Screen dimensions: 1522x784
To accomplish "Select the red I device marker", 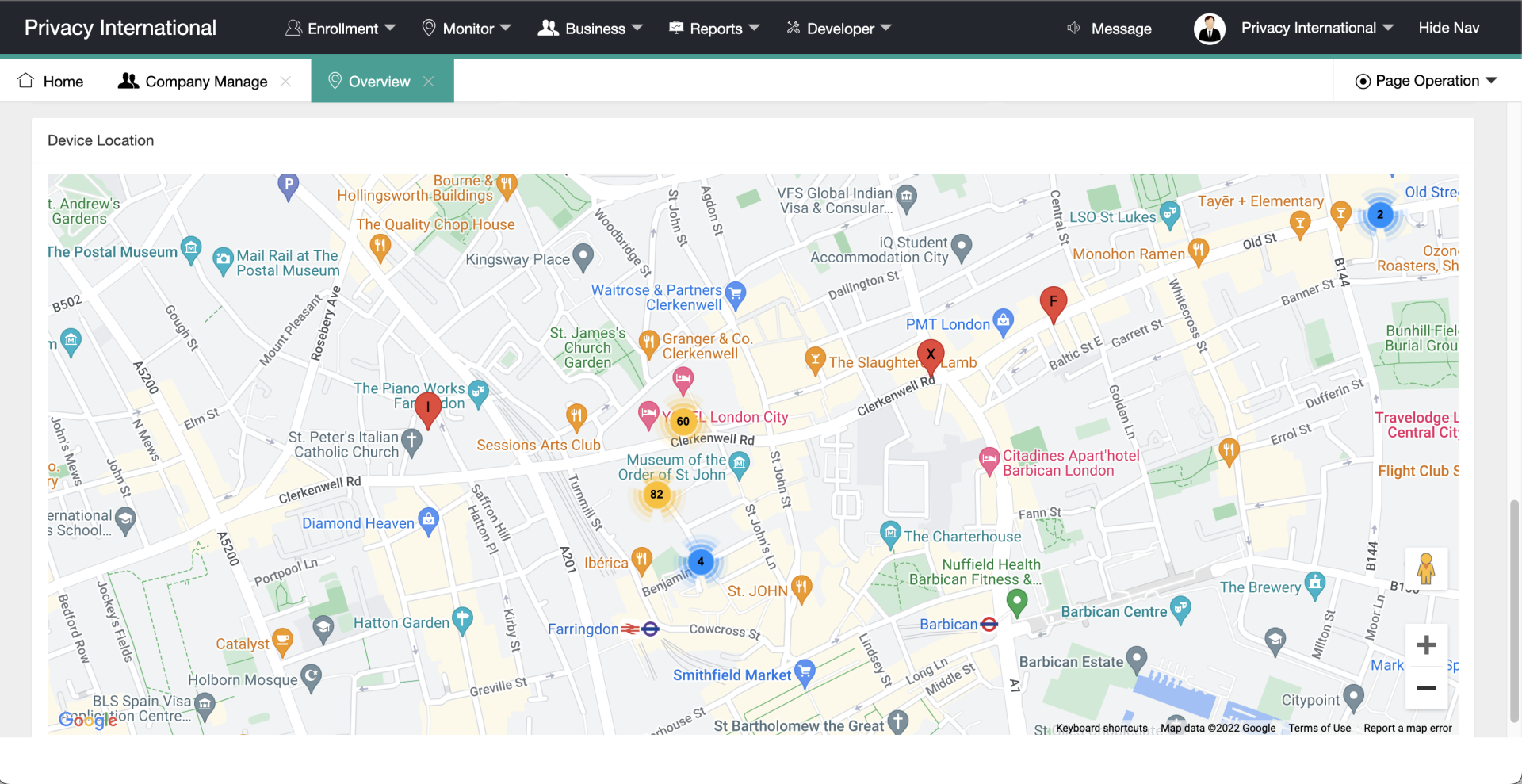I will (428, 408).
